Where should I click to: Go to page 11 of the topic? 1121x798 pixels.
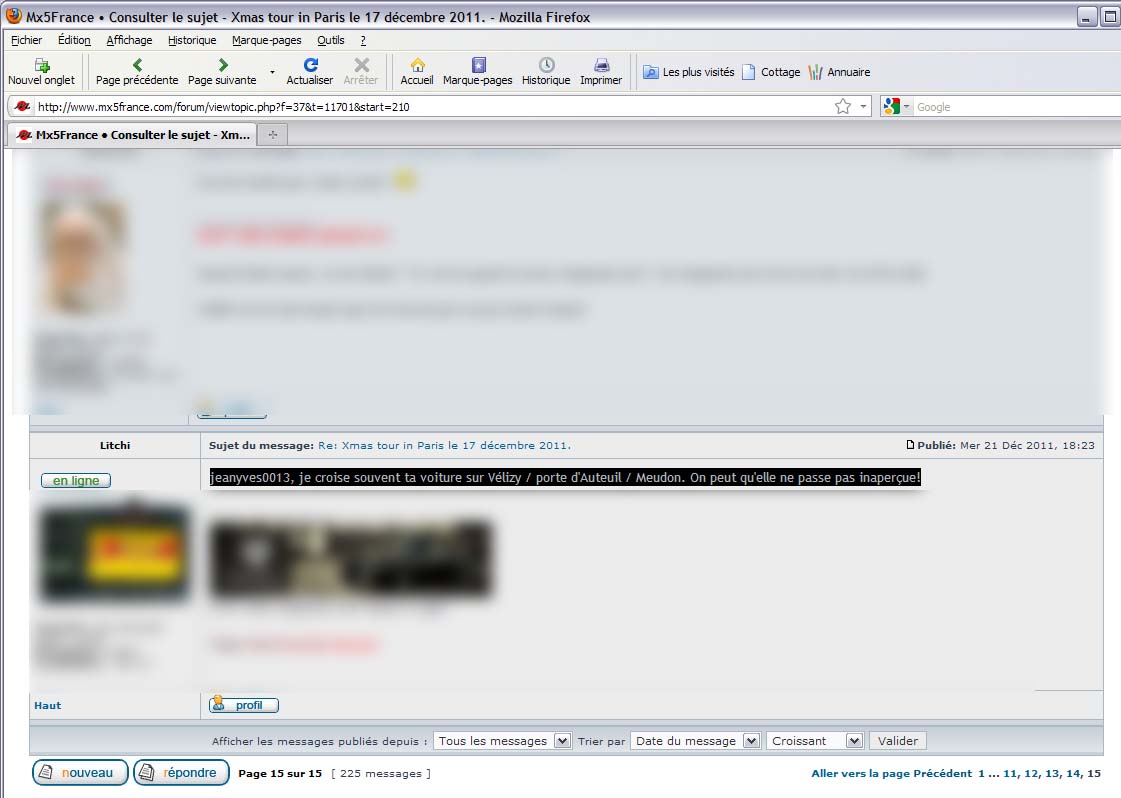pyautogui.click(x=1010, y=774)
